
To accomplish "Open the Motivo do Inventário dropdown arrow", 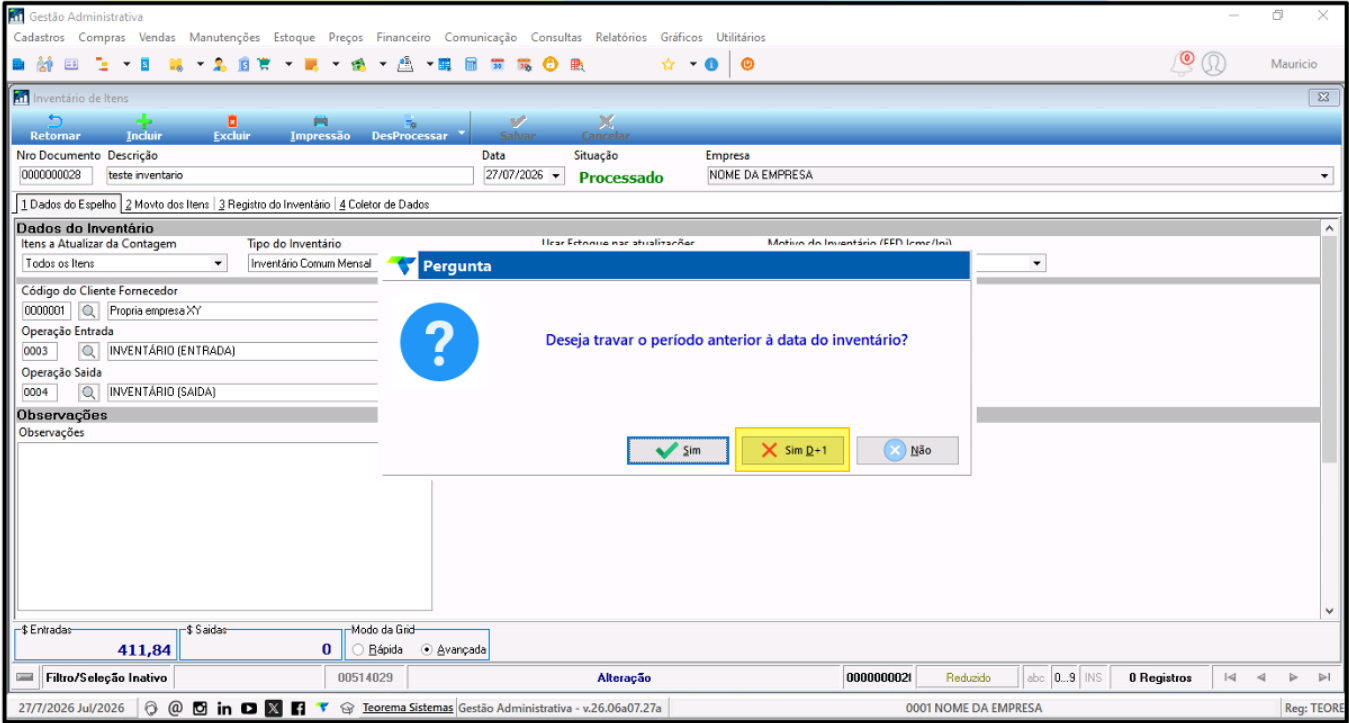I will tap(1038, 263).
